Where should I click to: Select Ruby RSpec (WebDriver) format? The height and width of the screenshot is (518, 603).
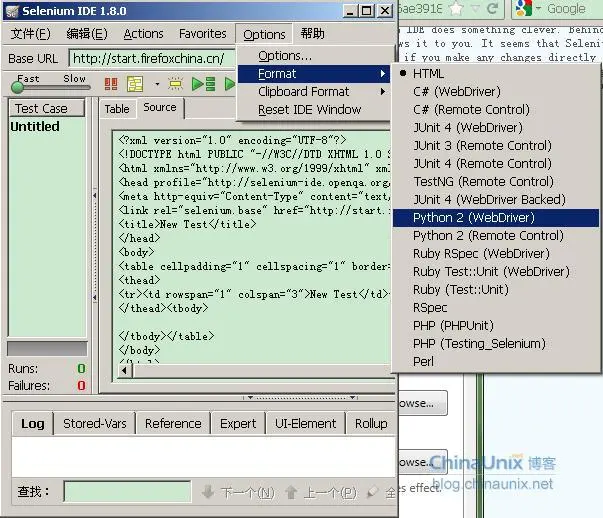click(x=496, y=254)
